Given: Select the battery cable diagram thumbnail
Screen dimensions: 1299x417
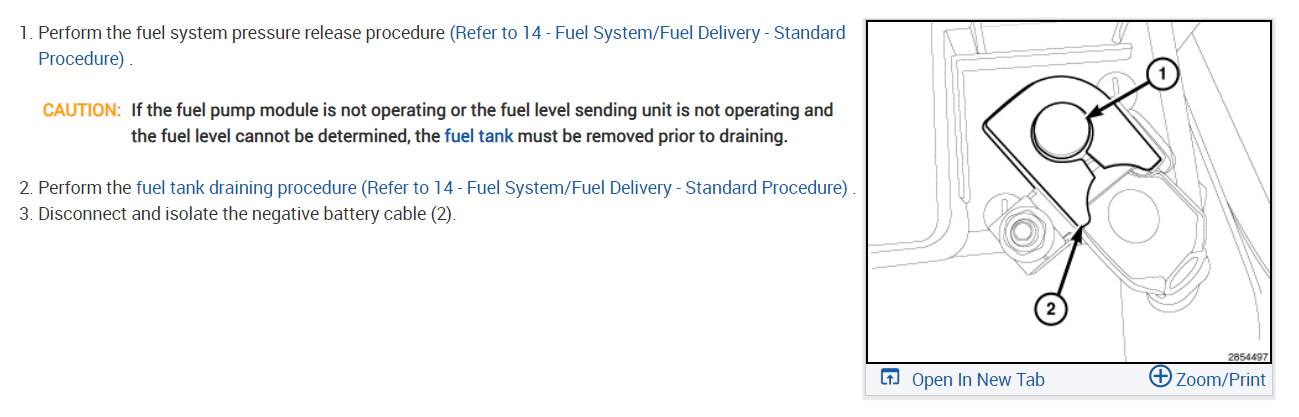Looking at the screenshot, I should point(1068,192).
